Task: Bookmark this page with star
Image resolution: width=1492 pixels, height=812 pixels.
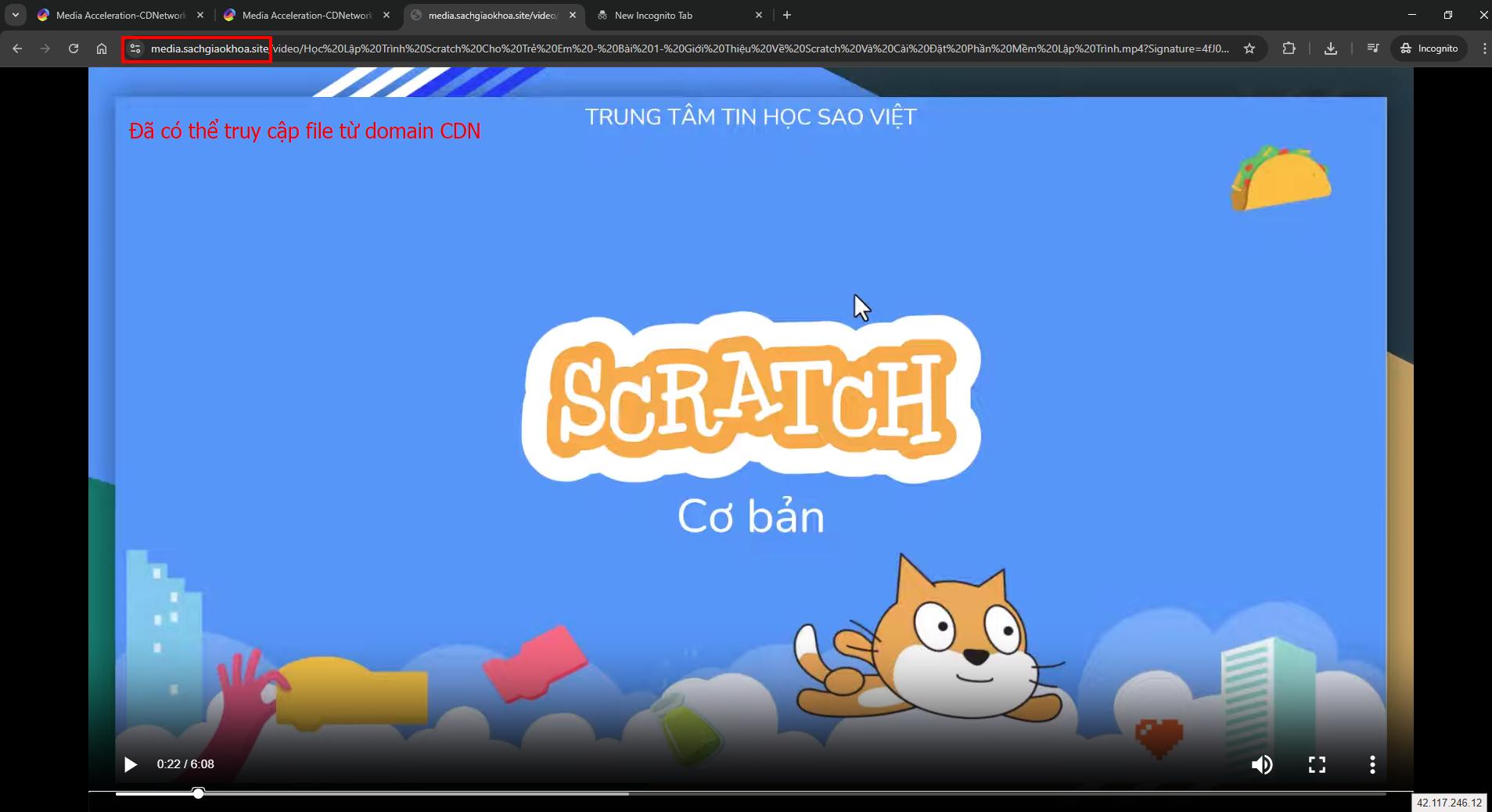Action: point(1249,49)
